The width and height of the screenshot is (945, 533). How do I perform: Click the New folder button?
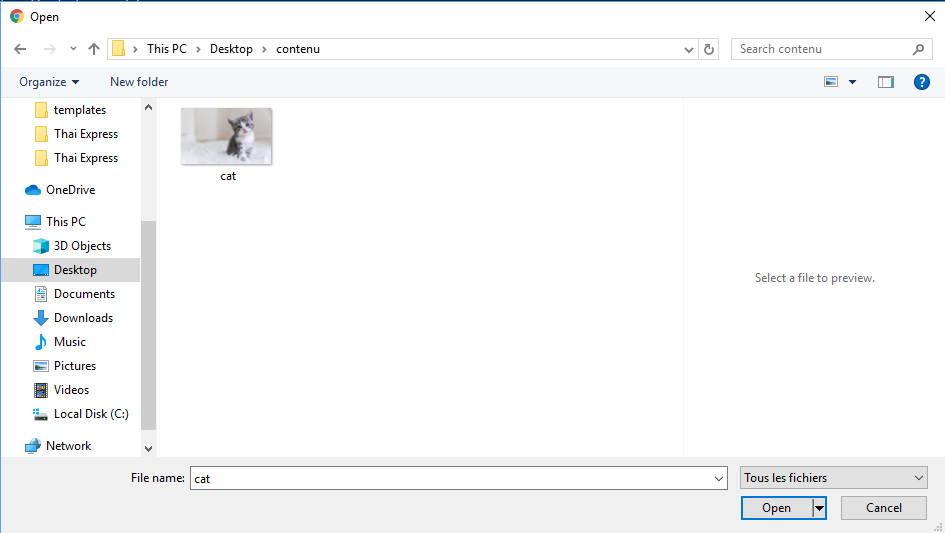point(139,82)
